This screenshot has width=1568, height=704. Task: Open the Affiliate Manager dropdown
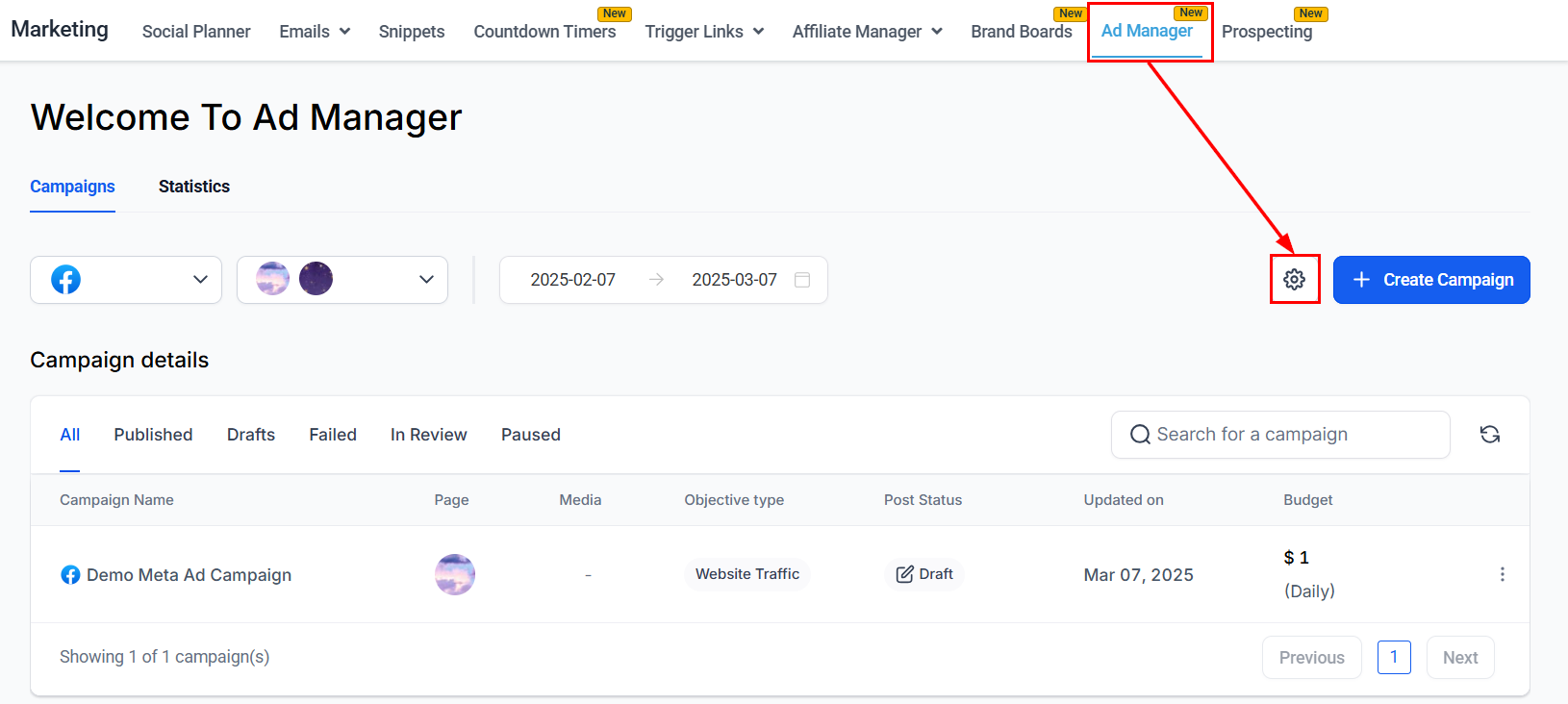(x=867, y=32)
